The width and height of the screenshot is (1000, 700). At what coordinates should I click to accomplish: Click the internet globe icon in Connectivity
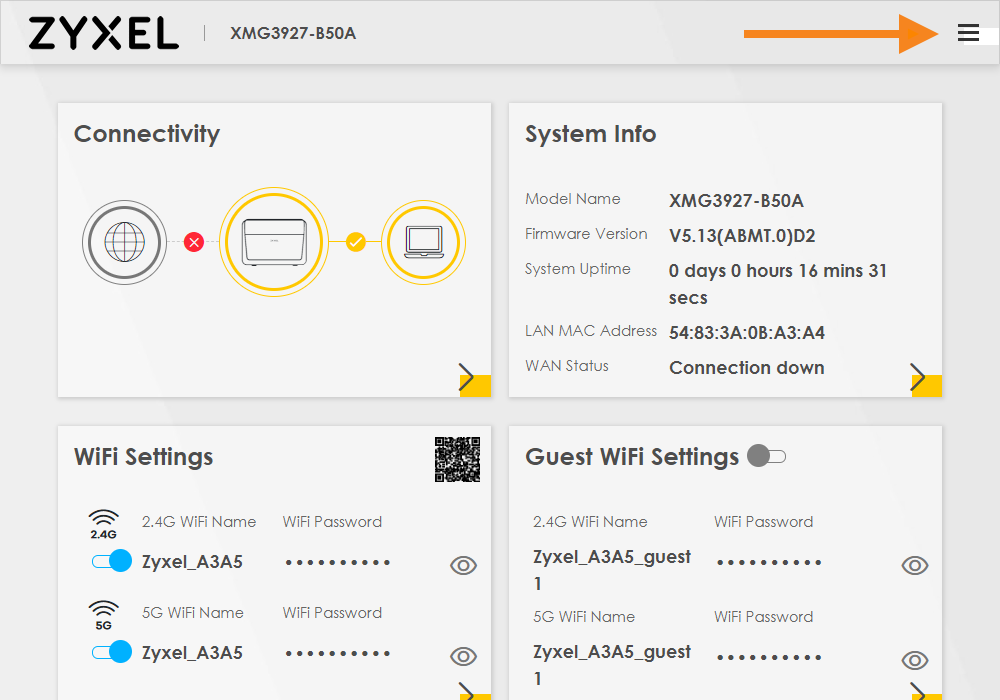coord(124,242)
